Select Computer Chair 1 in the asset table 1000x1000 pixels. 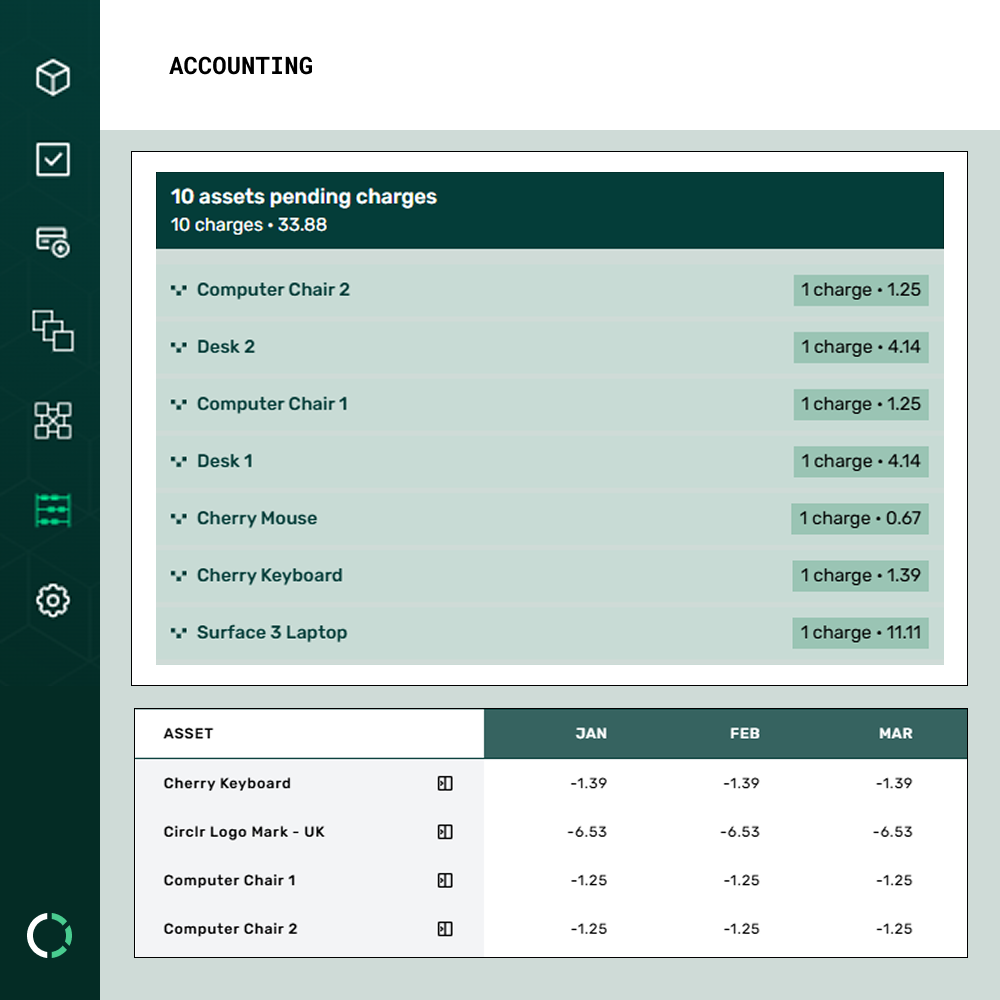pyautogui.click(x=230, y=880)
